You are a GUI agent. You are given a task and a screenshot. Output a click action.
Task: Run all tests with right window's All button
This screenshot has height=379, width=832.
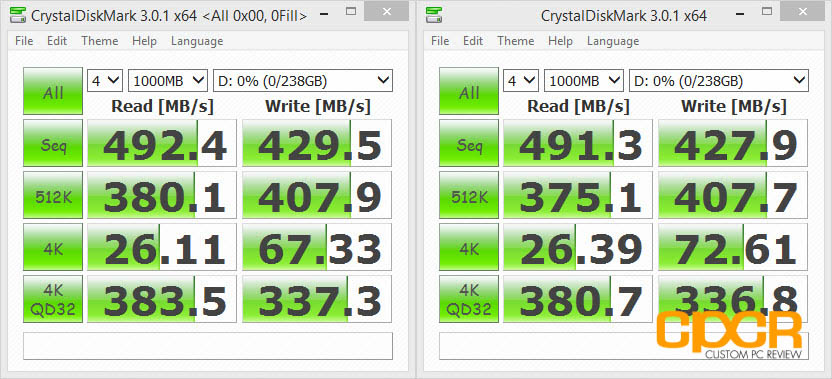click(x=469, y=91)
